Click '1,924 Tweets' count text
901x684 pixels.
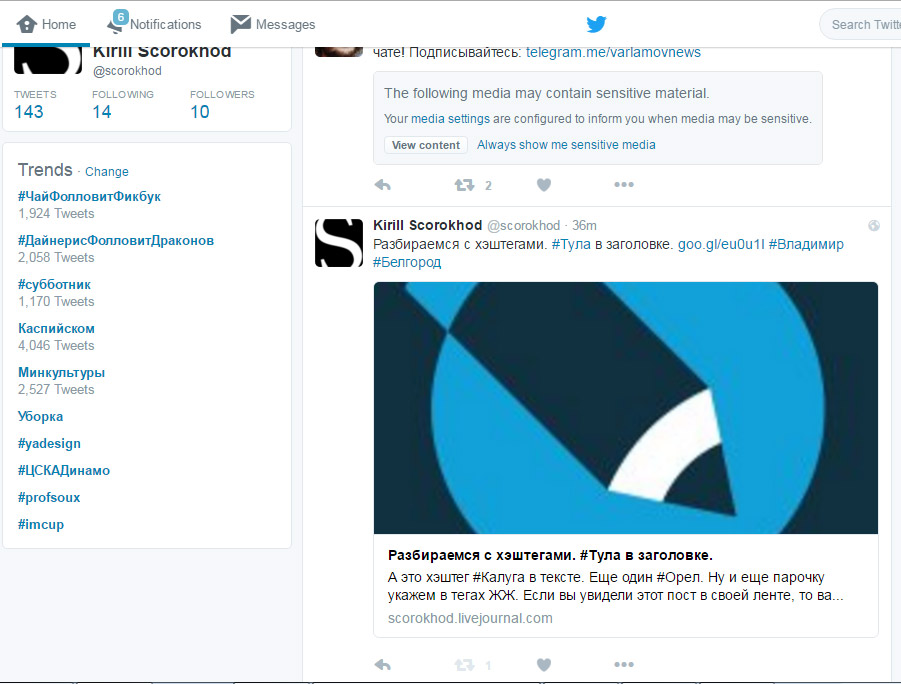click(56, 214)
